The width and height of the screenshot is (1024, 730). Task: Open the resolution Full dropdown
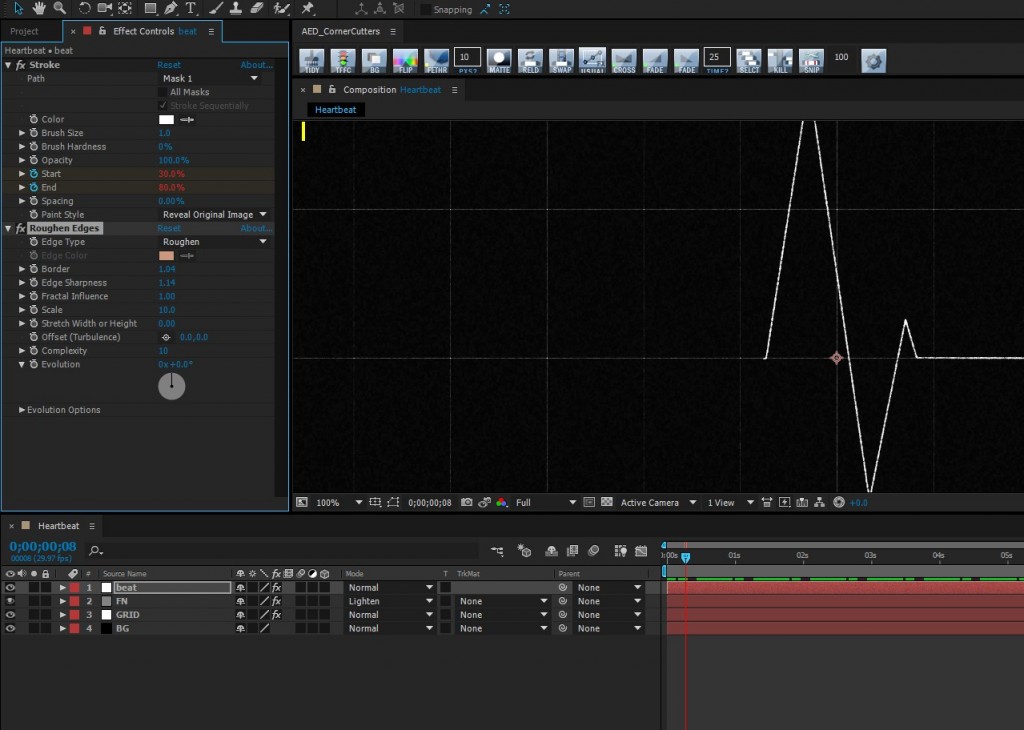click(546, 502)
